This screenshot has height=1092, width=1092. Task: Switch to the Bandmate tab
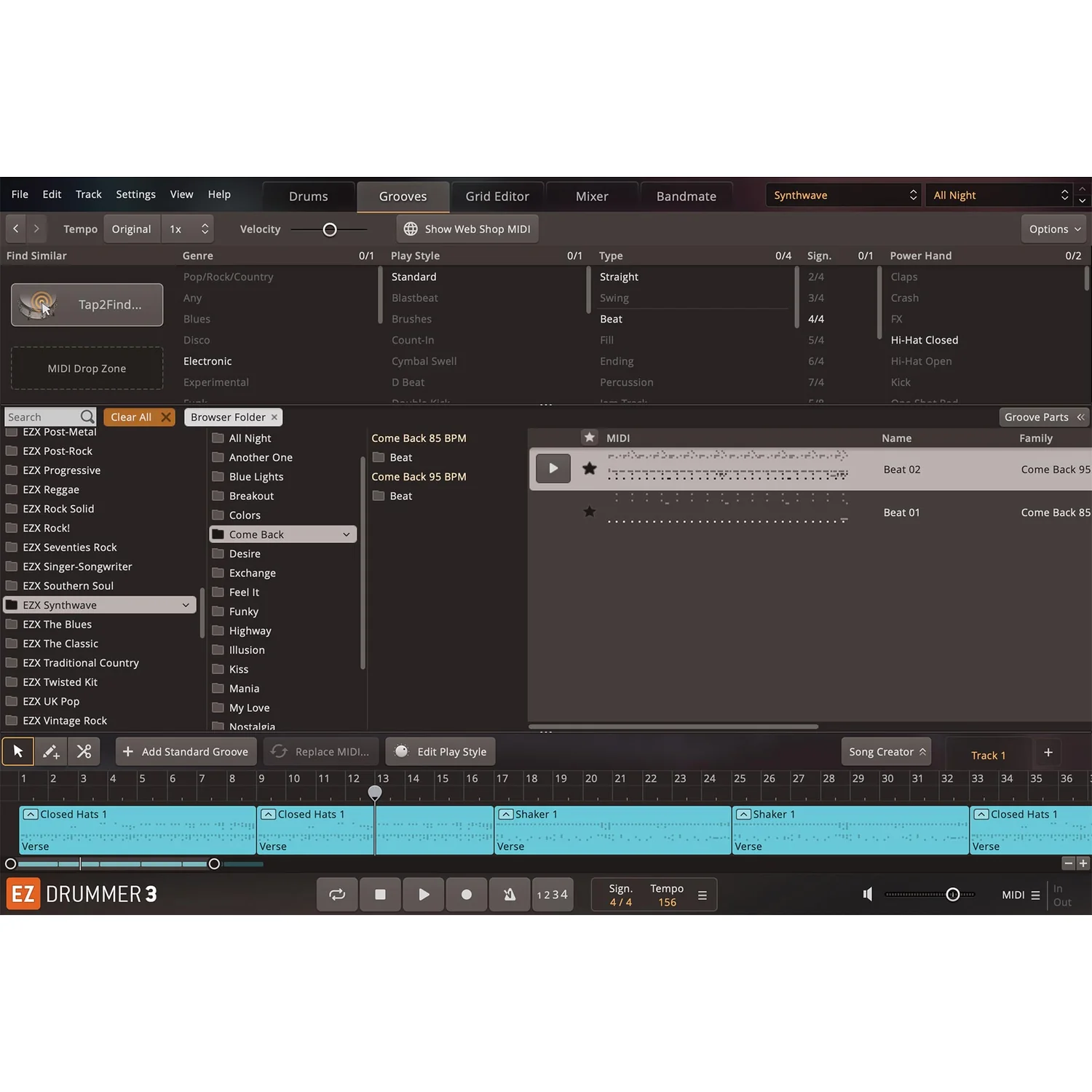(x=687, y=197)
